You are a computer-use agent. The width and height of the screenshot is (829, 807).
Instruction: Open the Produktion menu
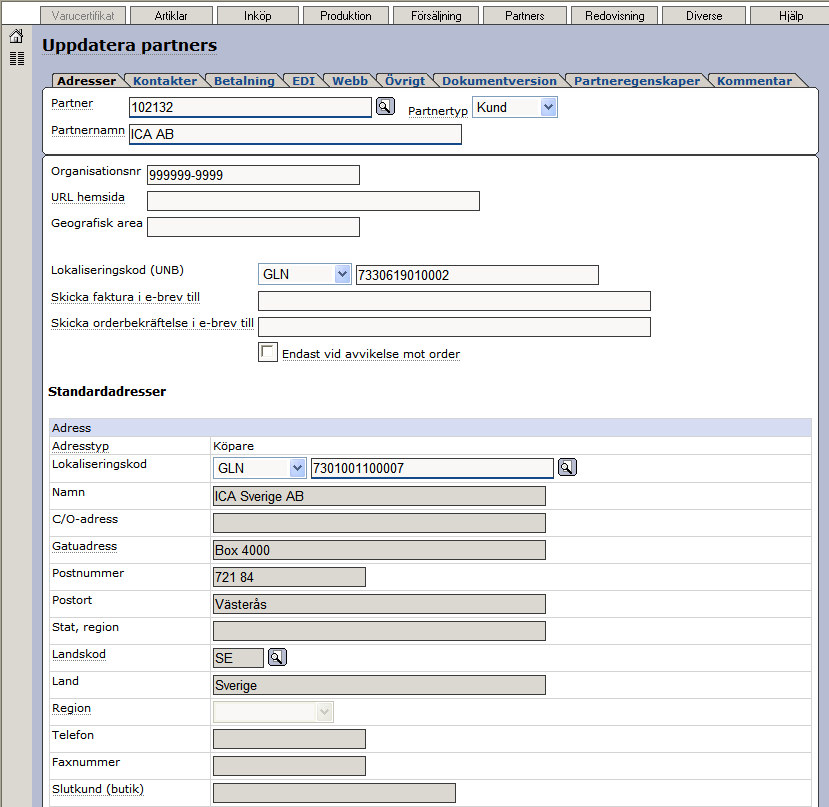pos(346,16)
